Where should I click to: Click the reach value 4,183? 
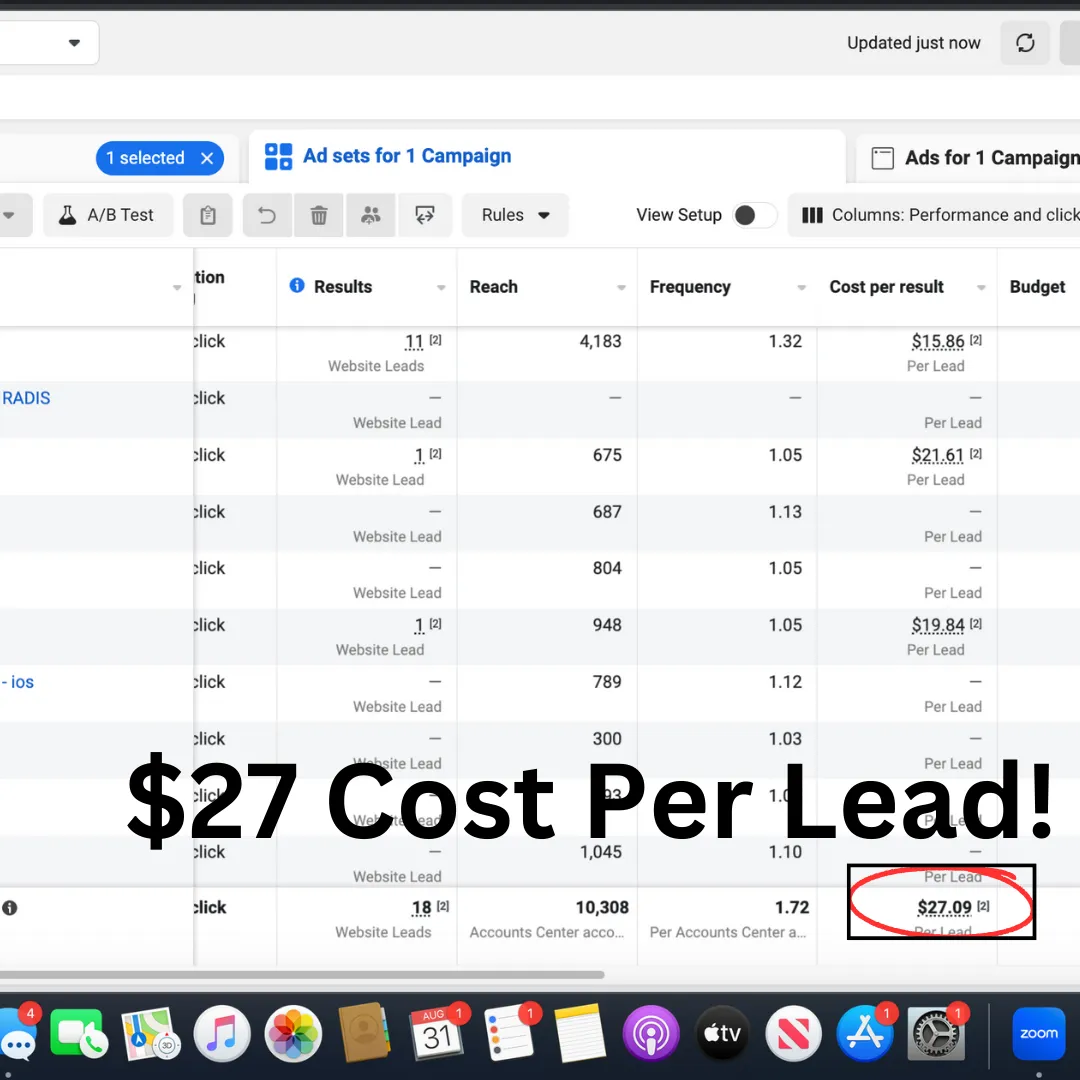coord(600,342)
